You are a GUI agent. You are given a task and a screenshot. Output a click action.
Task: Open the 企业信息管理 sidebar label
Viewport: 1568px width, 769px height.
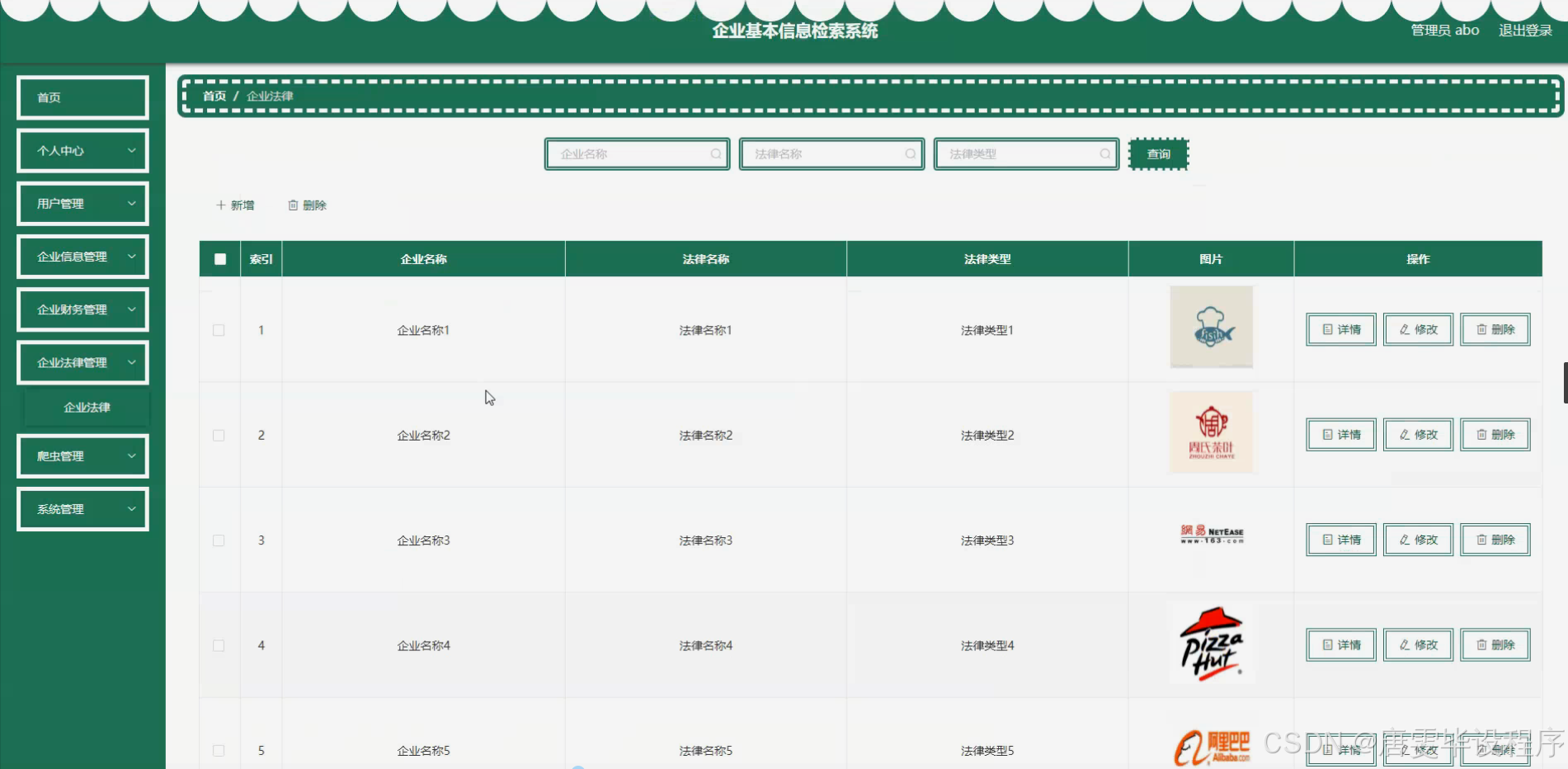click(72, 257)
